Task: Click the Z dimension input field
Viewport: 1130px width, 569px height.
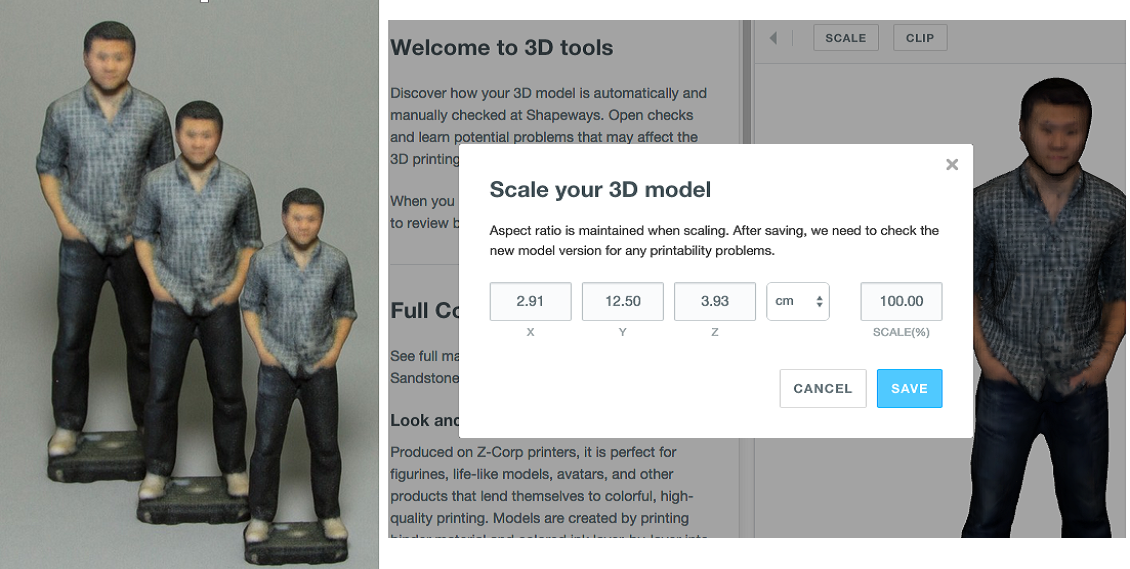Action: (x=715, y=301)
